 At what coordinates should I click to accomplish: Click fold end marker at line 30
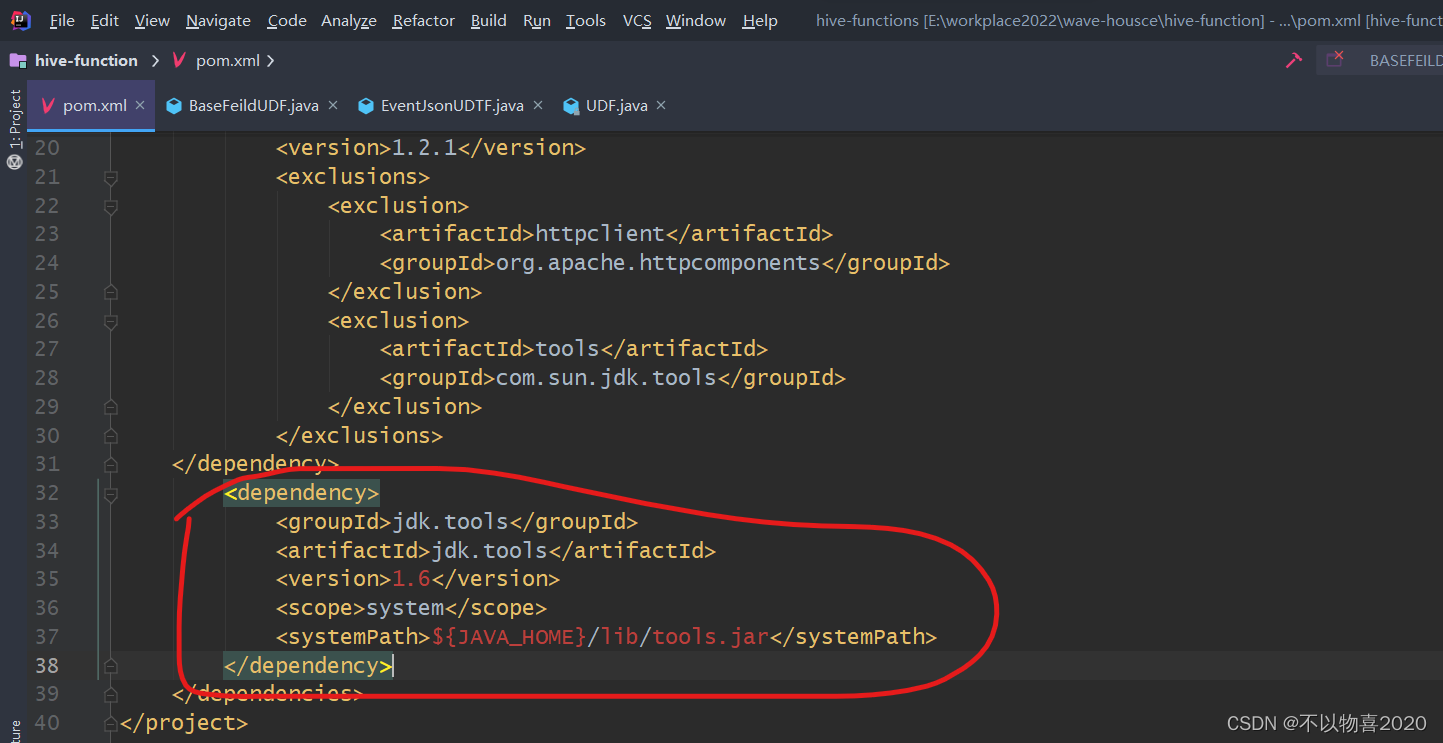(x=111, y=436)
